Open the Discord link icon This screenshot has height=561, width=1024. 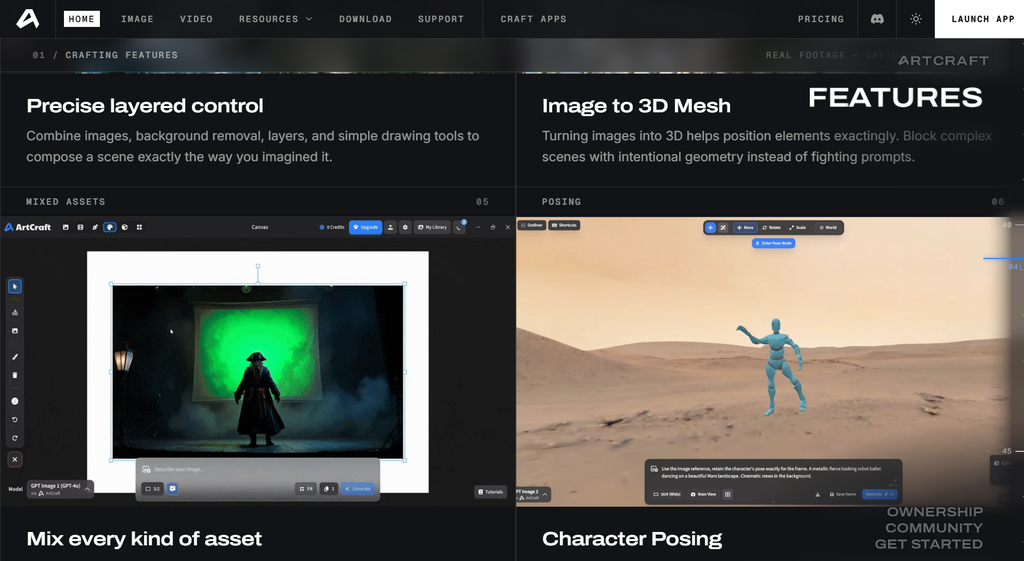pos(877,19)
